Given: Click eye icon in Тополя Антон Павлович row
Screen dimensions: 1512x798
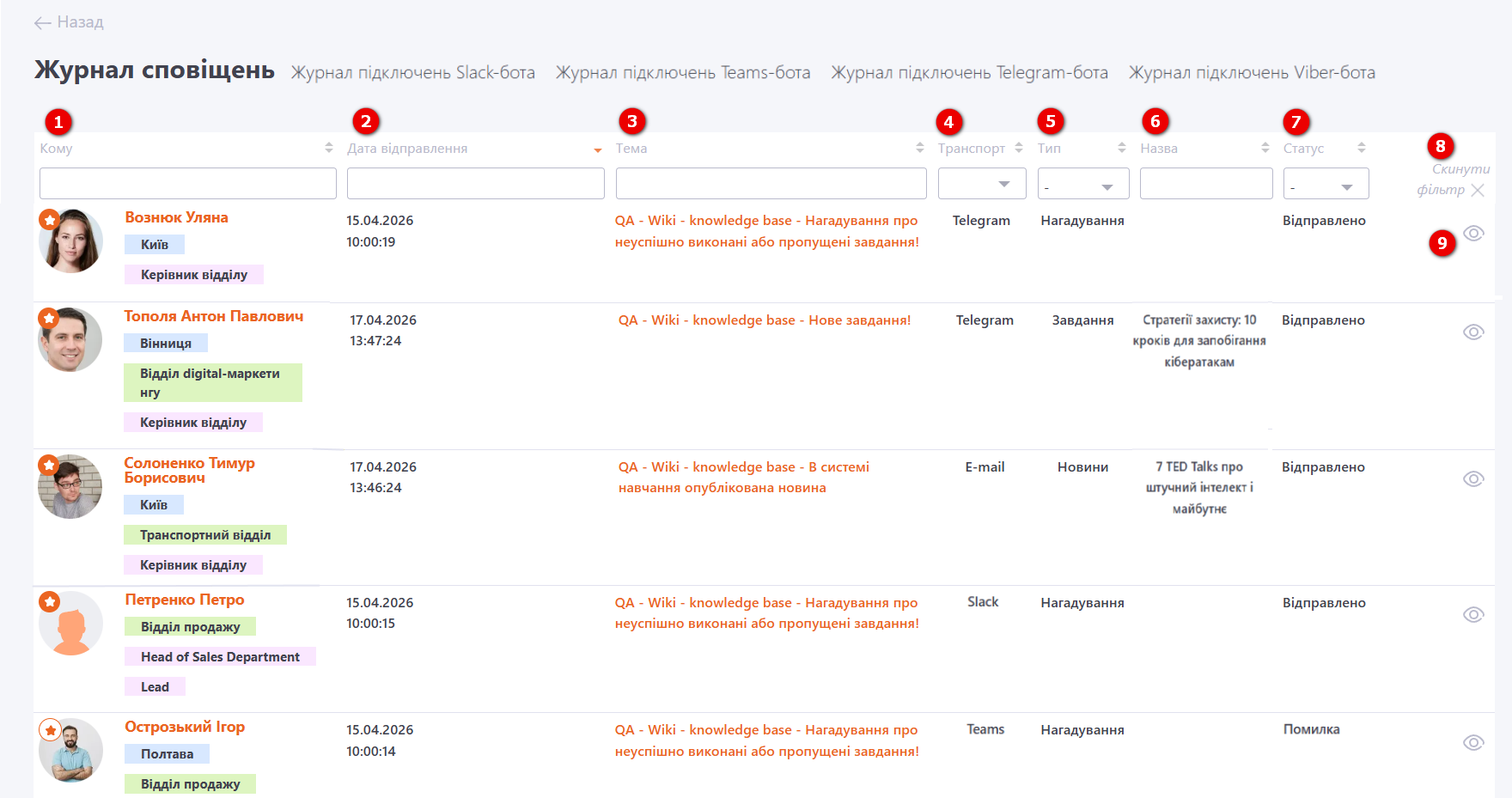Looking at the screenshot, I should [1473, 332].
